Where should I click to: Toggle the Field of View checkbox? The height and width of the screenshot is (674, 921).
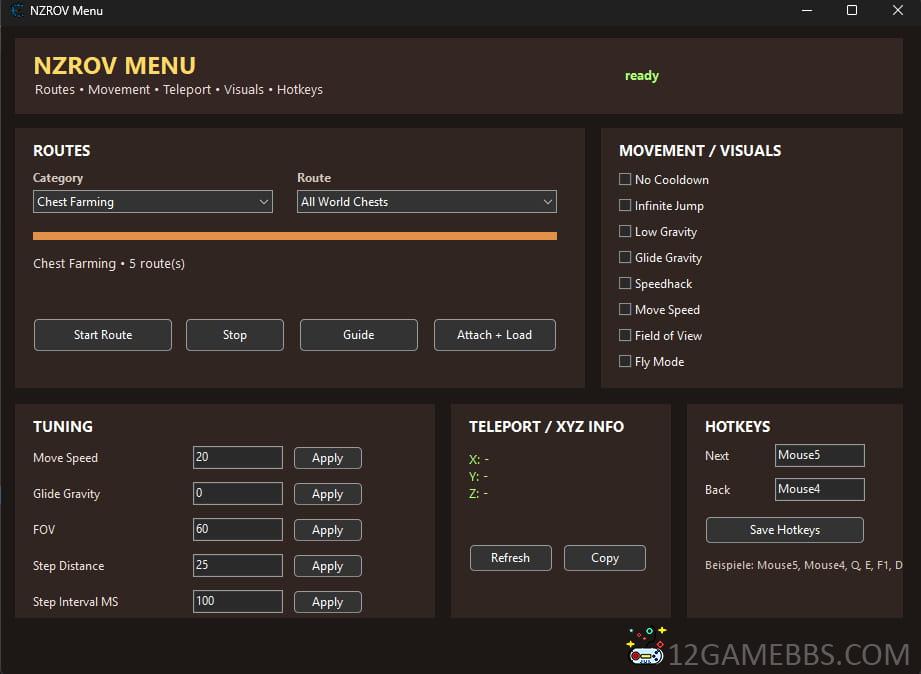(x=625, y=335)
